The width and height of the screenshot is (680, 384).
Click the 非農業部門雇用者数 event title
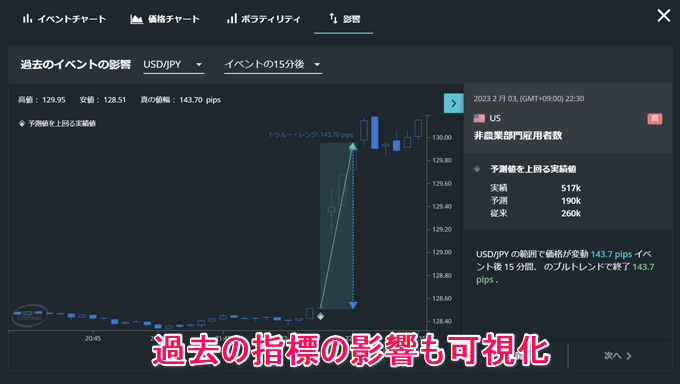[x=518, y=135]
